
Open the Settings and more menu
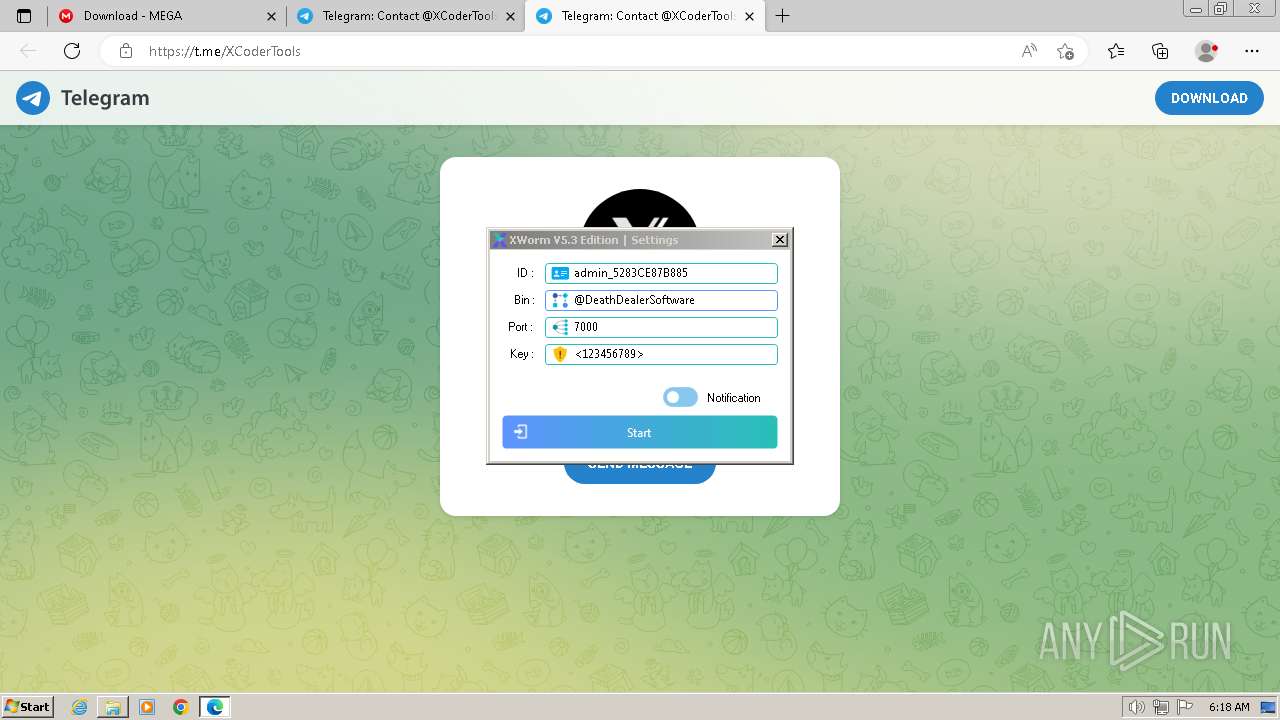[1252, 51]
